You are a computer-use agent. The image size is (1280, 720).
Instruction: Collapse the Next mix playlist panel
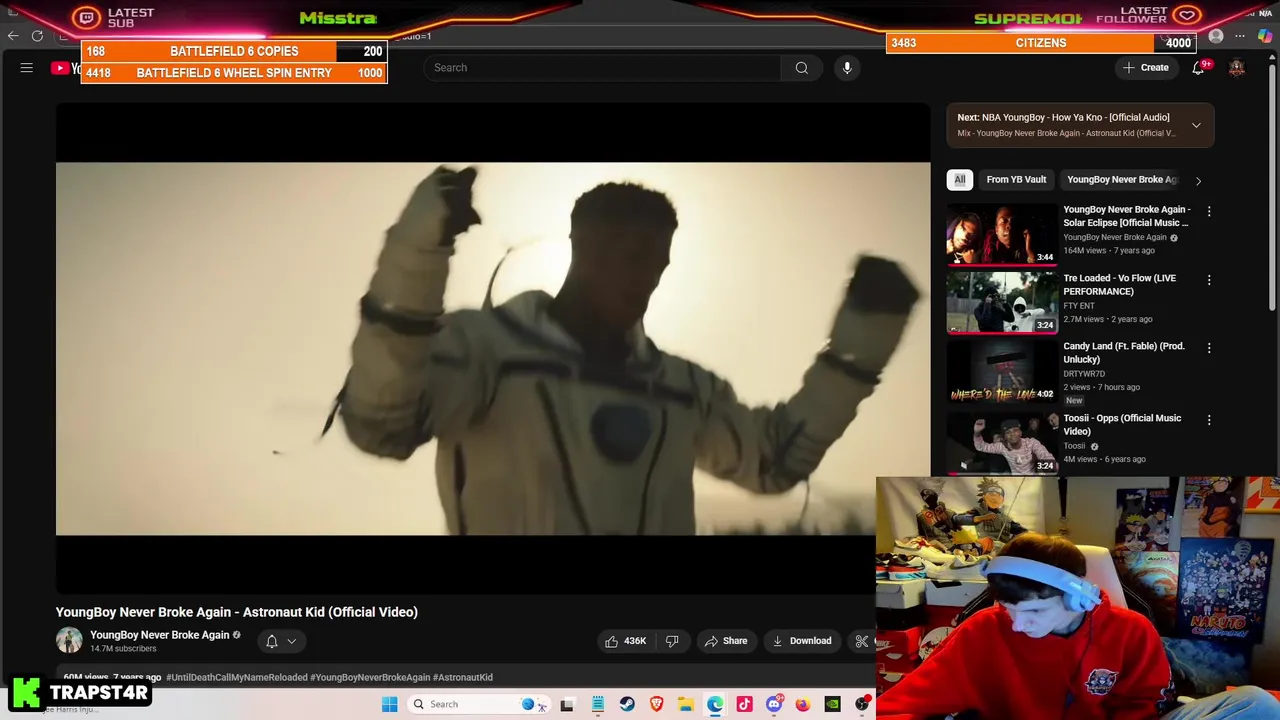point(1196,125)
